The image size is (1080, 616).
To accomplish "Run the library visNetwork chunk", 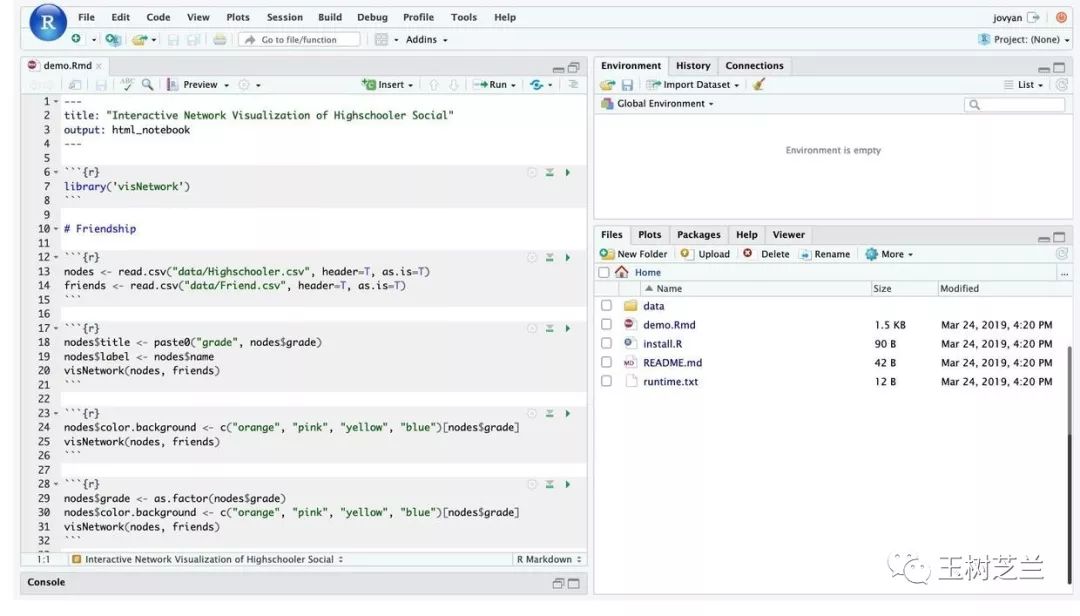I will (x=568, y=172).
